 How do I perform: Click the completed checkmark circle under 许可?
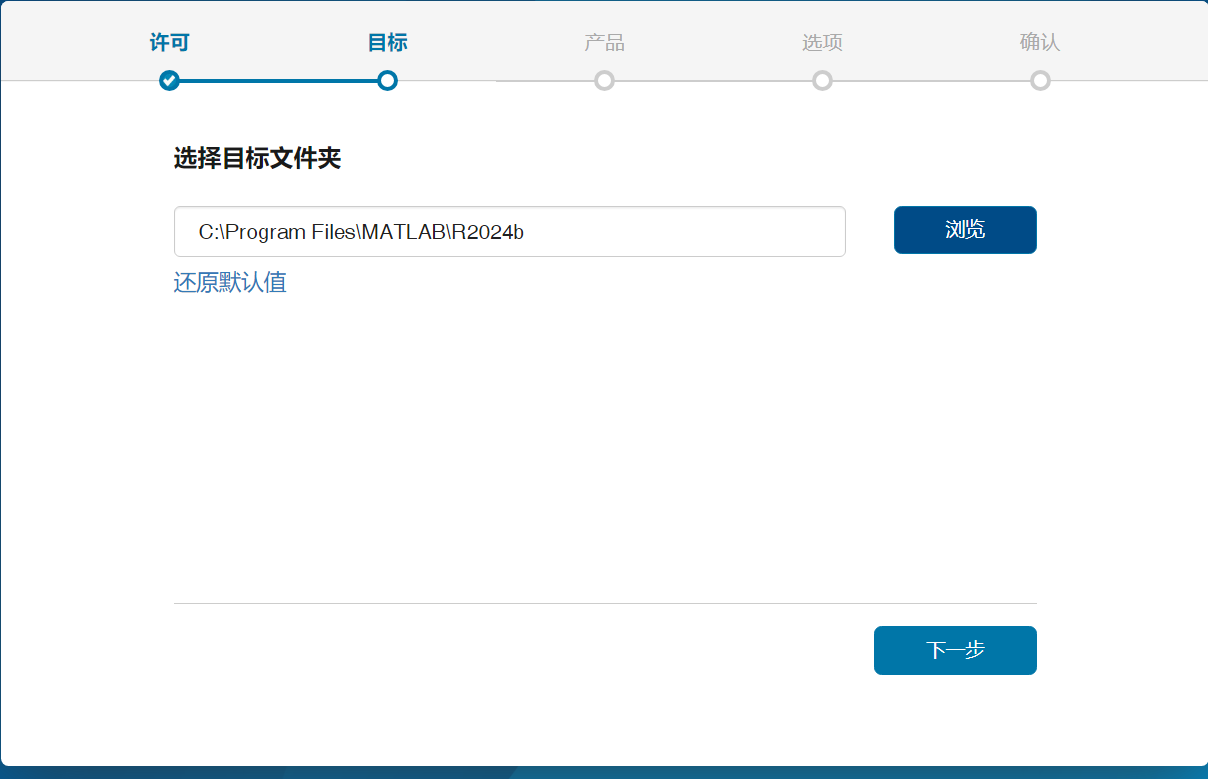point(169,80)
